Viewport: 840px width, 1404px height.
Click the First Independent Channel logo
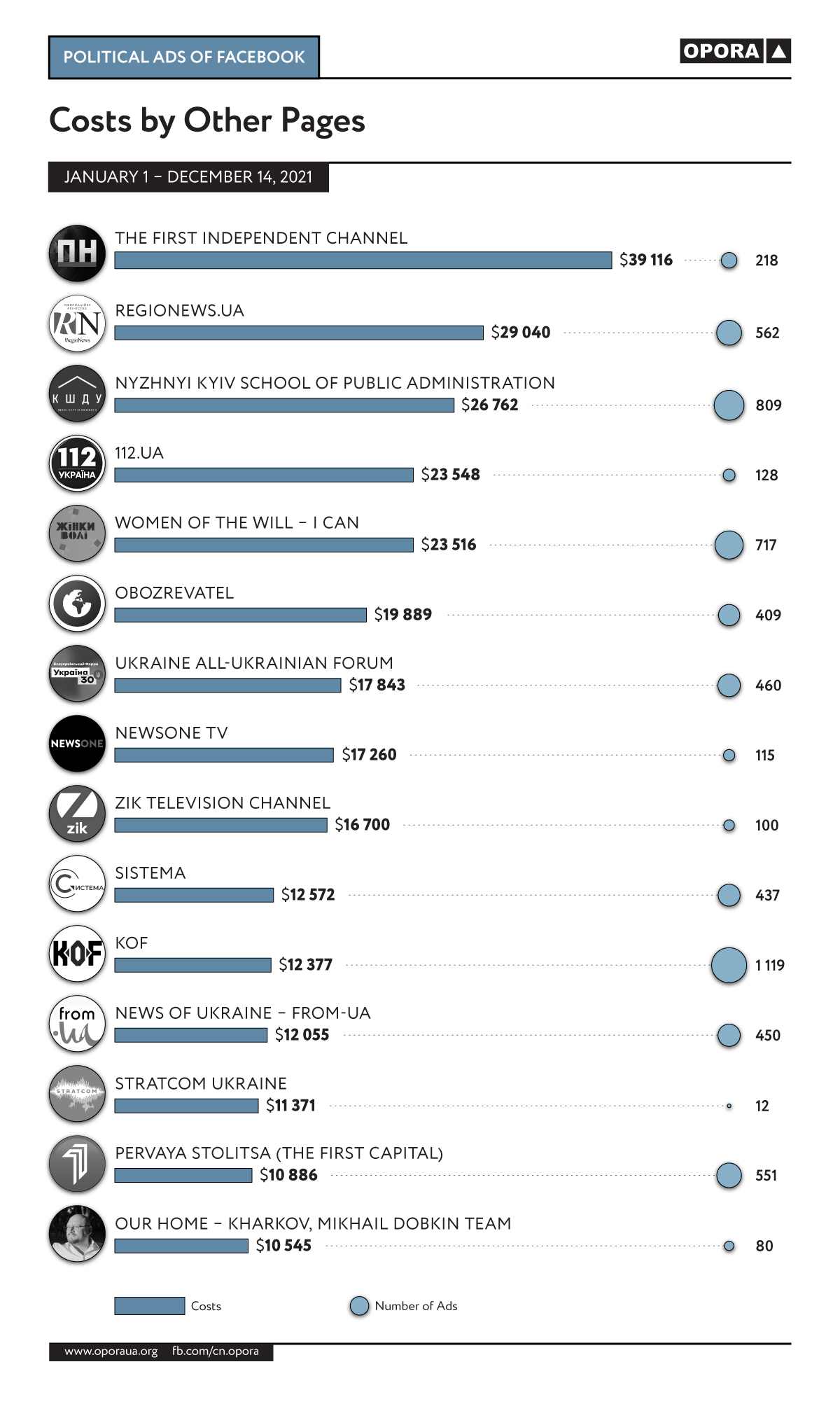(77, 253)
